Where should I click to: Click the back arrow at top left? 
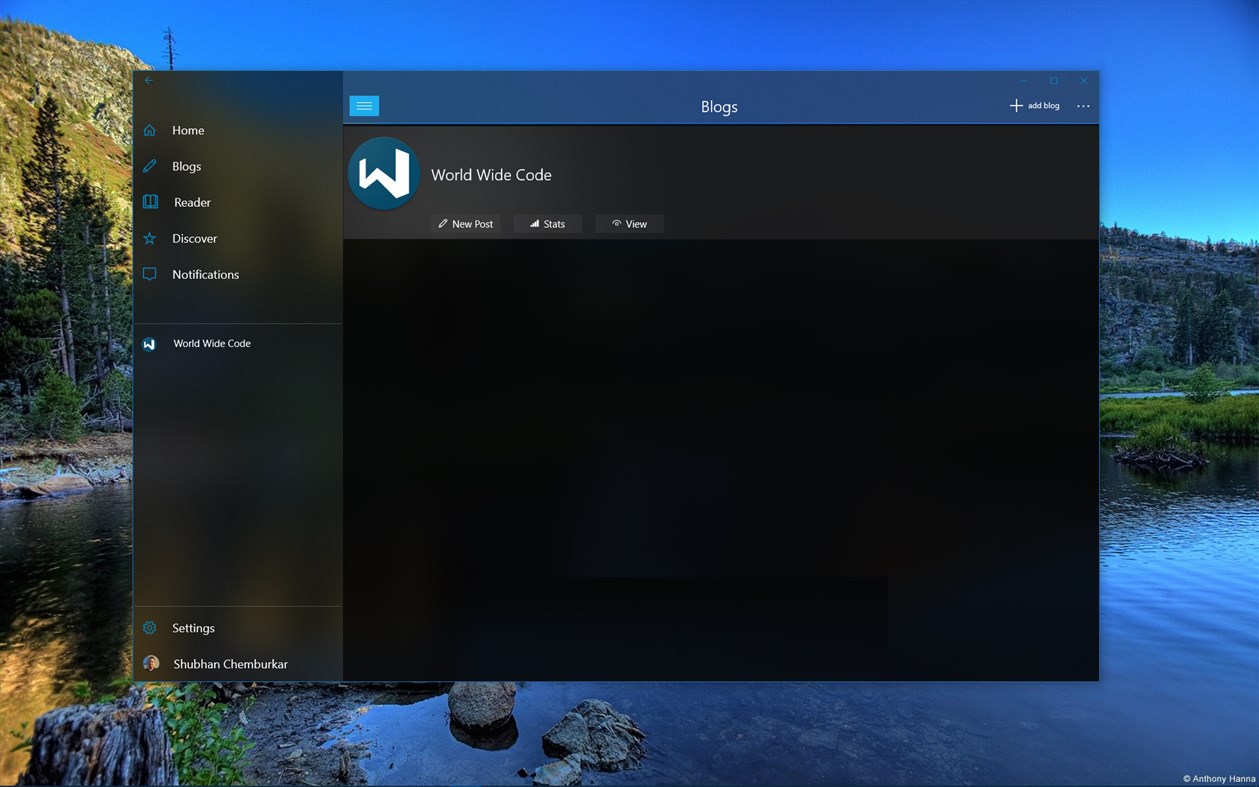pos(148,80)
